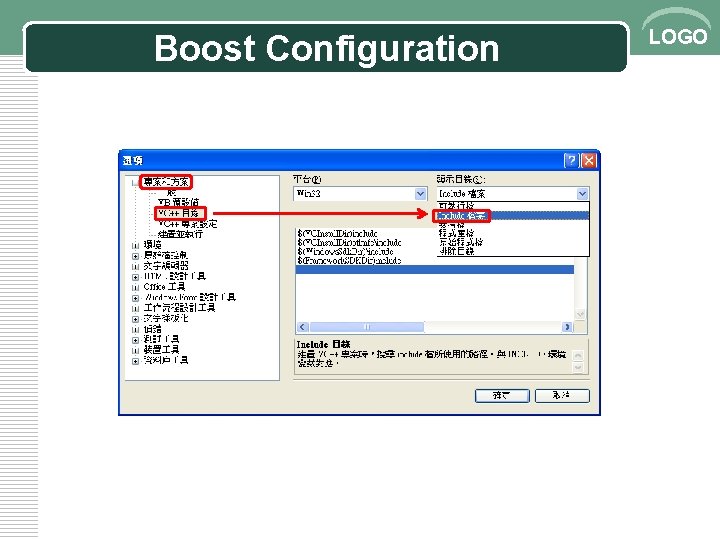The height and width of the screenshot is (540, 720).
Task: Expand the 裝置工具 tree node
Action: coord(135,351)
